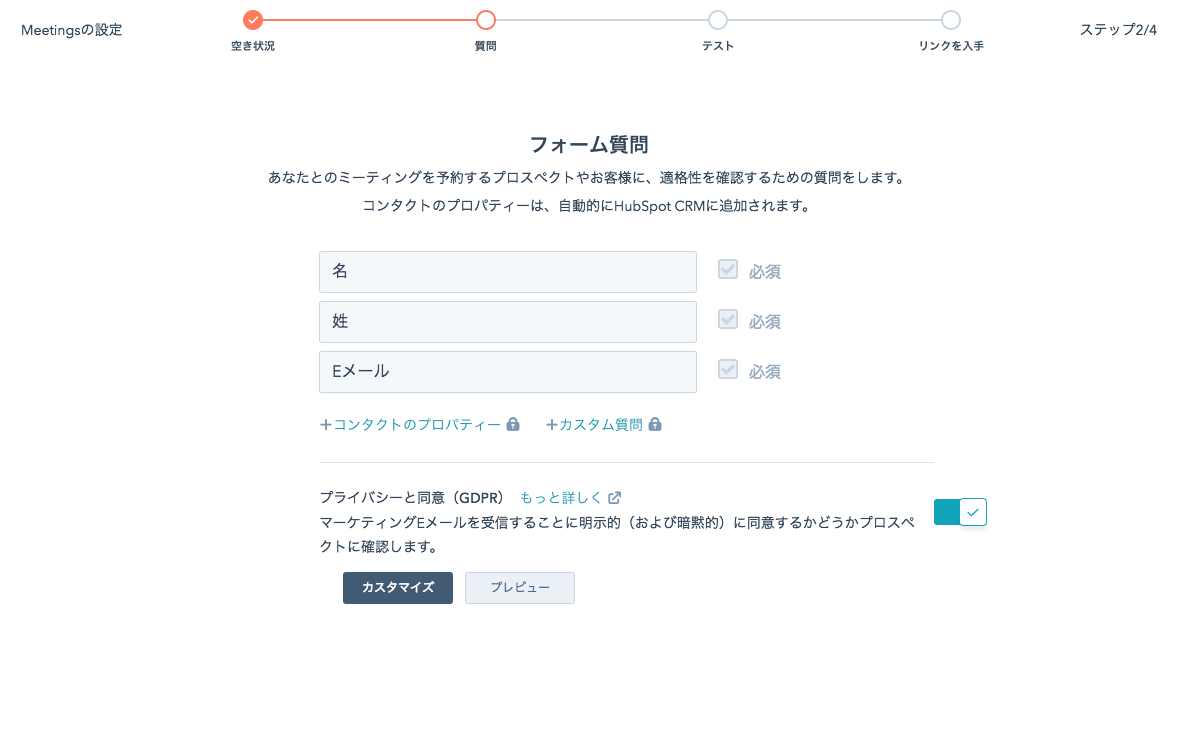
Task: Click the 質問 step circle
Action: pyautogui.click(x=486, y=20)
